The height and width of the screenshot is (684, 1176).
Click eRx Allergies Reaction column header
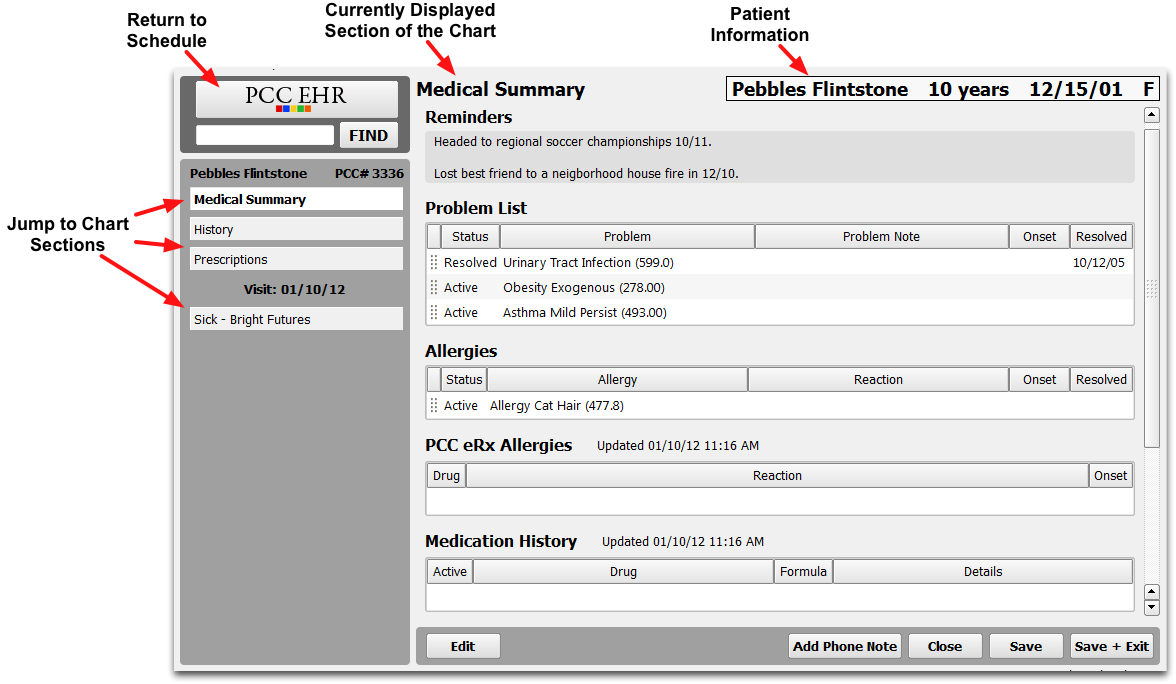coord(777,476)
